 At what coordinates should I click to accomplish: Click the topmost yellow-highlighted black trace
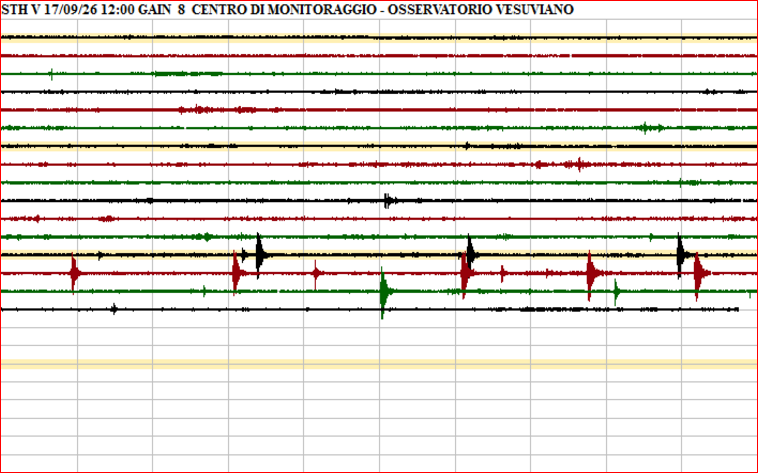tap(378, 37)
